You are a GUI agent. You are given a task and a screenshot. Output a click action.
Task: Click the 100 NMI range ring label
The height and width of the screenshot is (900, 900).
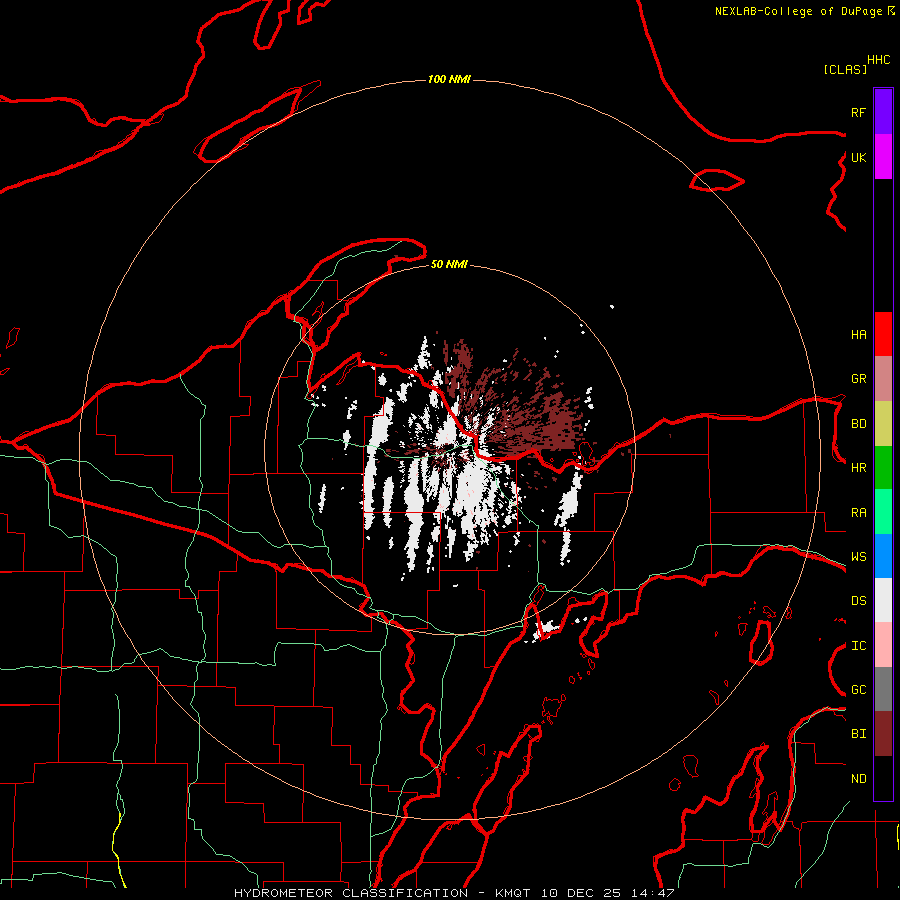[x=449, y=79]
